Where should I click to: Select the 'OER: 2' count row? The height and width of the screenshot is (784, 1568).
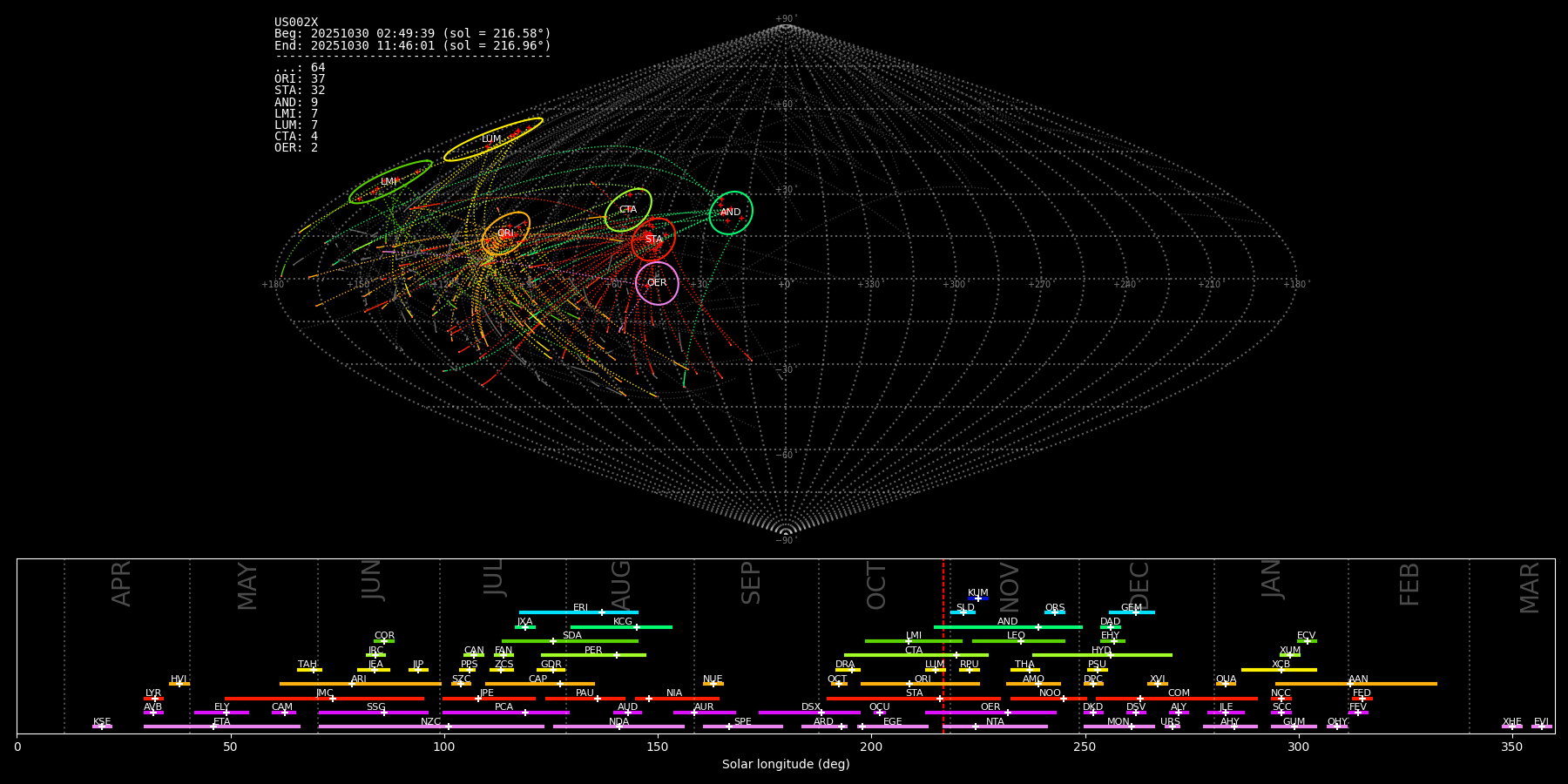(296, 148)
